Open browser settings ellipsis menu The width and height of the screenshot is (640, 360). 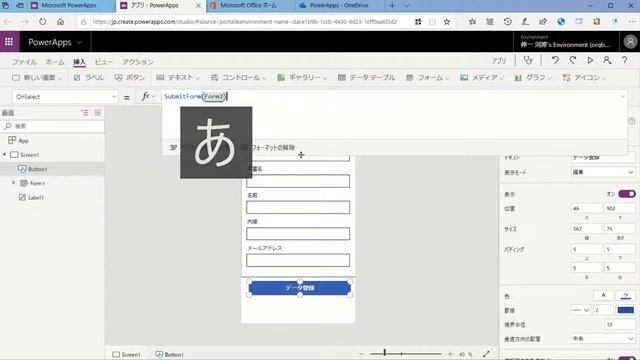tap(632, 22)
